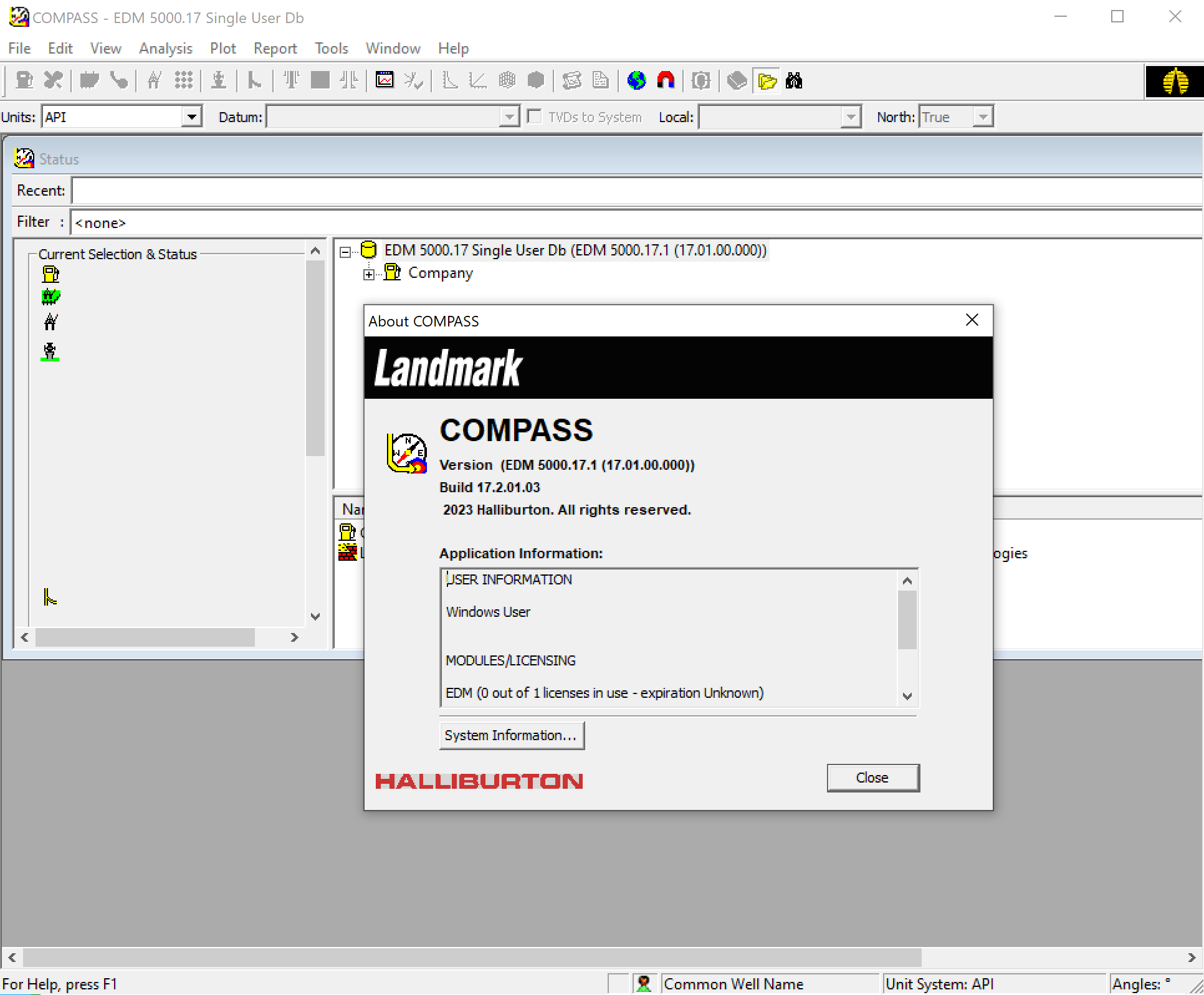The width and height of the screenshot is (1204, 995).
Task: Click the red magnet geomagnetic icon
Action: (x=666, y=80)
